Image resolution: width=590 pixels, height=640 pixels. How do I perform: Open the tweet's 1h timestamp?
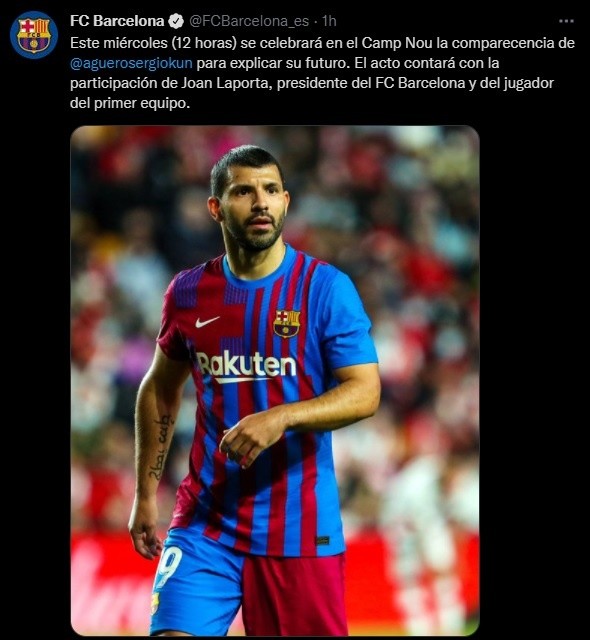tap(329, 21)
